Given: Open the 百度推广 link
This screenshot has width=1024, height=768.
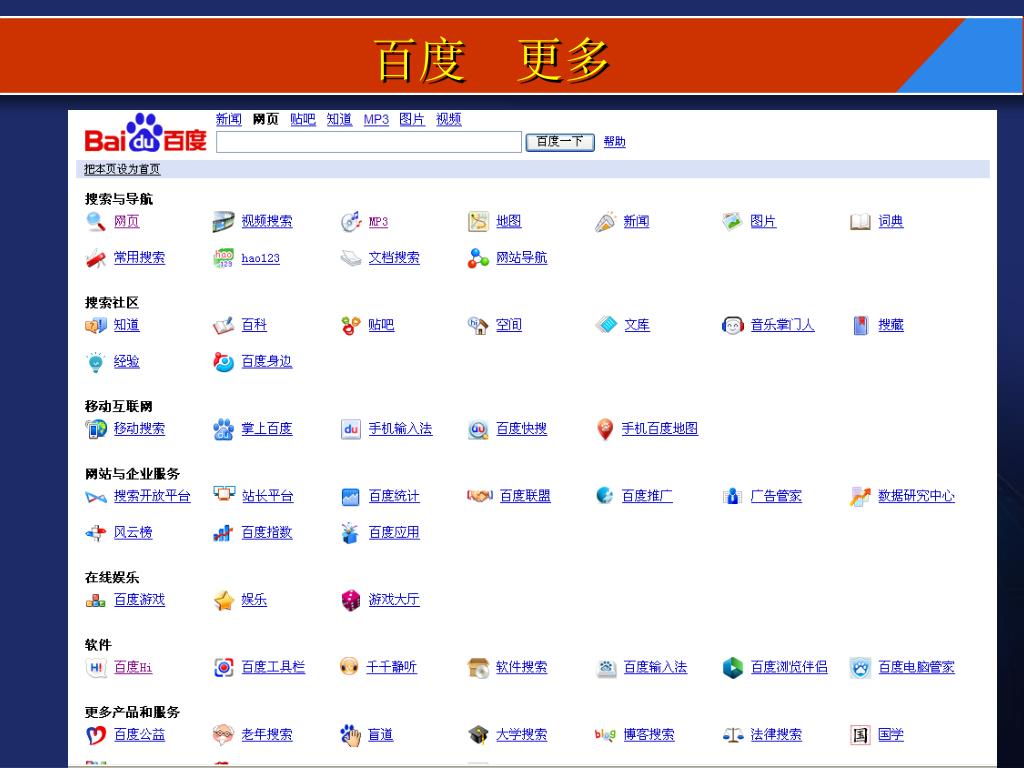Looking at the screenshot, I should (x=647, y=496).
